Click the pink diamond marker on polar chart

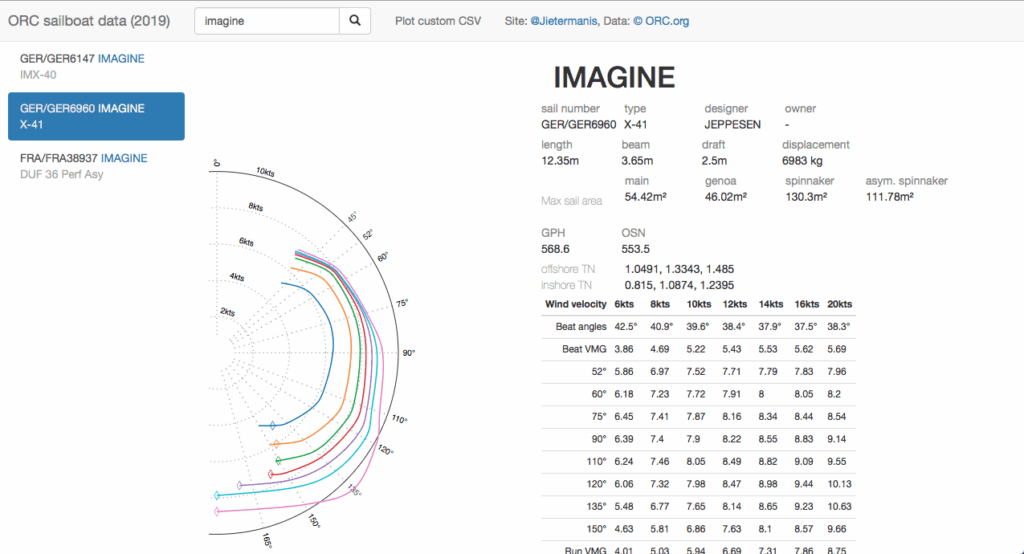pos(217,510)
